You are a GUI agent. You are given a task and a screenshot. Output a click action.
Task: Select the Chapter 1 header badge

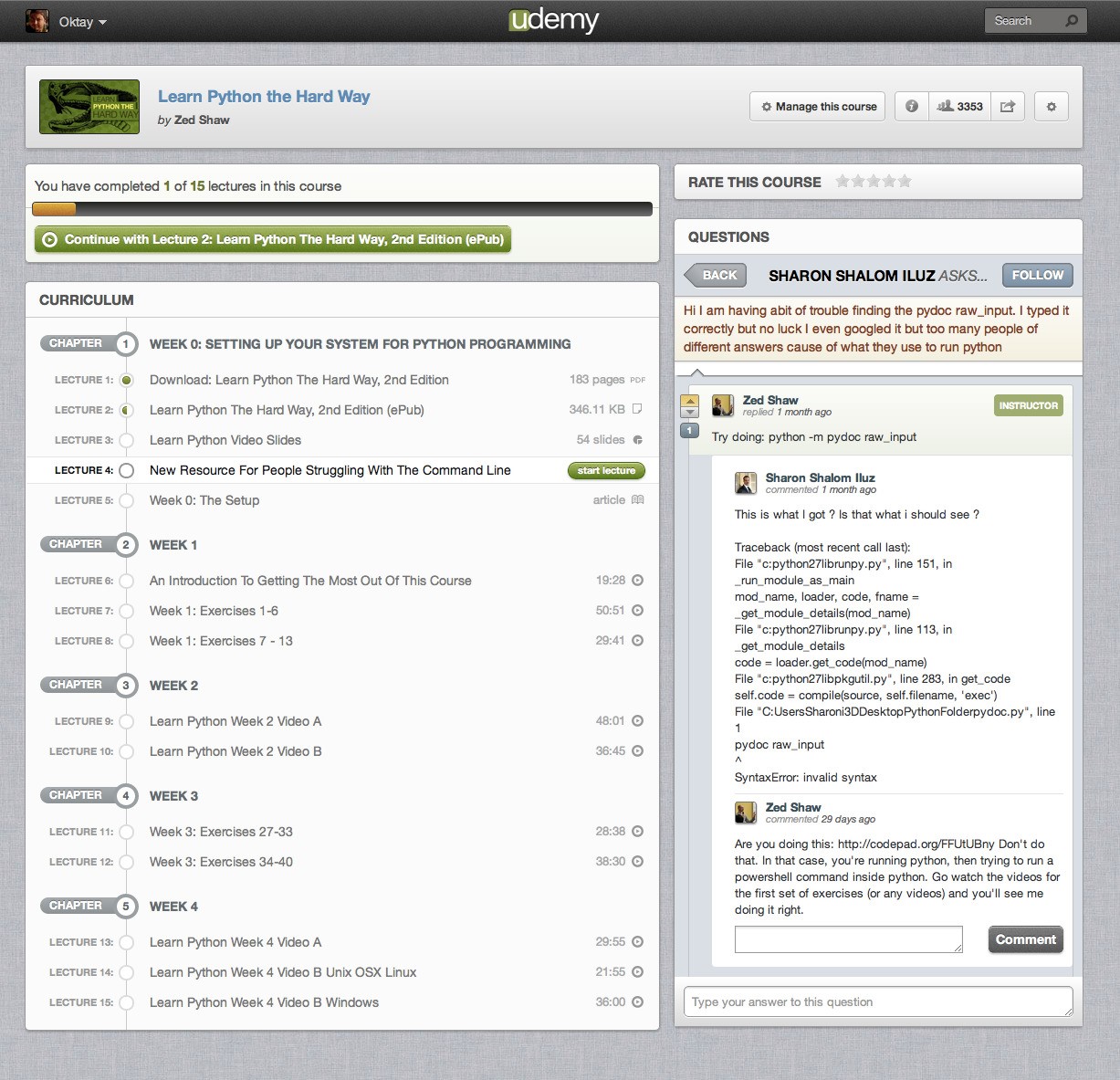(x=89, y=343)
